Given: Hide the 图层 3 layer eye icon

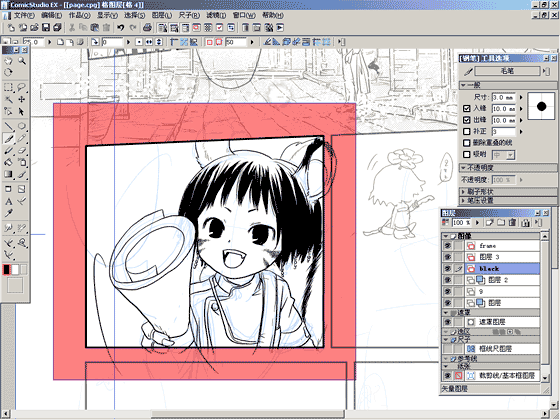Looking at the screenshot, I should point(448,257).
